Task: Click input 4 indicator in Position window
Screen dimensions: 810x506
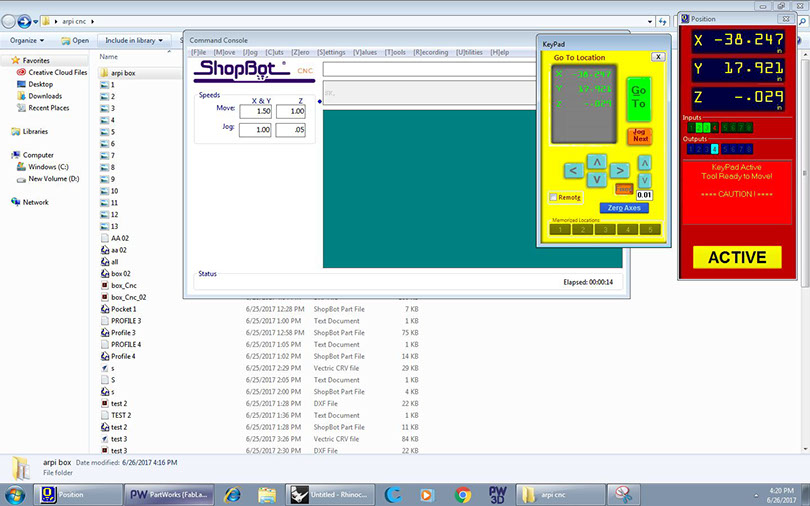Action: (714, 128)
